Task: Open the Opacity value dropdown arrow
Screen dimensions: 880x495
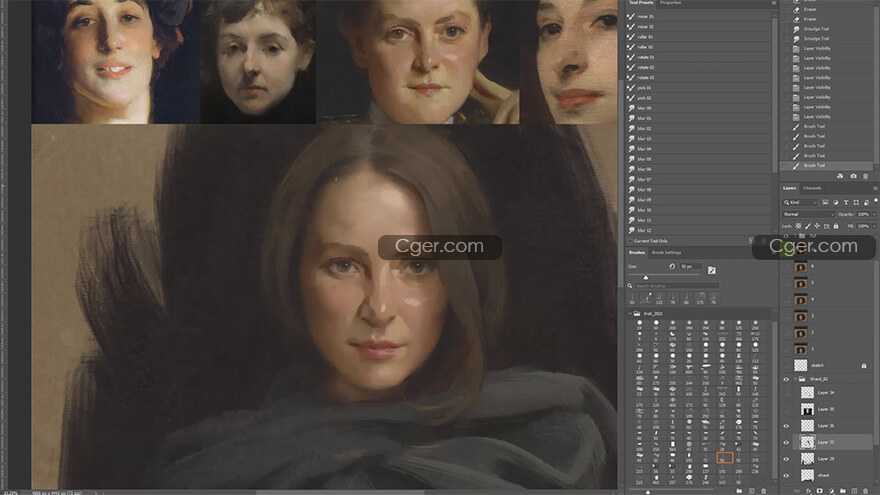Action: tap(874, 214)
